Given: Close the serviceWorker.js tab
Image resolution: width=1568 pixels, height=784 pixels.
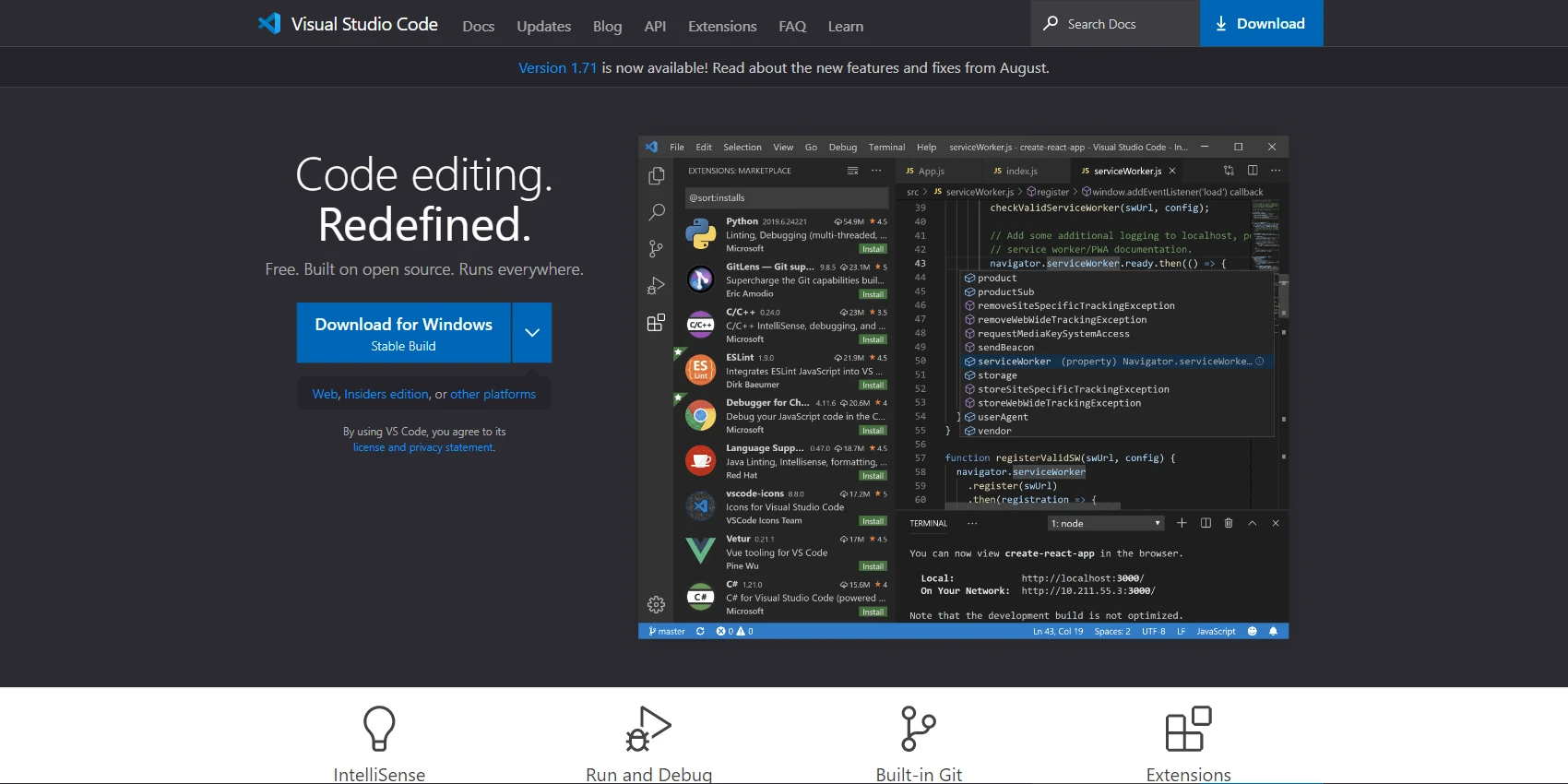Looking at the screenshot, I should click(1172, 171).
